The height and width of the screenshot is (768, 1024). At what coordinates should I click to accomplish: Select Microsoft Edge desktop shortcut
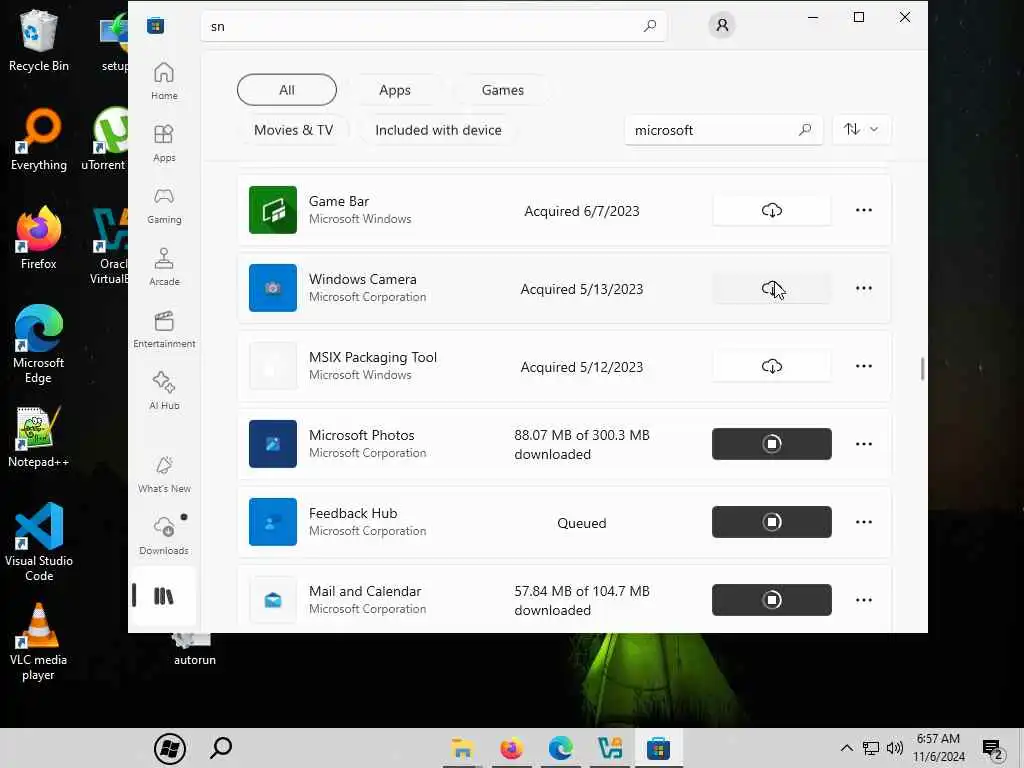click(39, 344)
